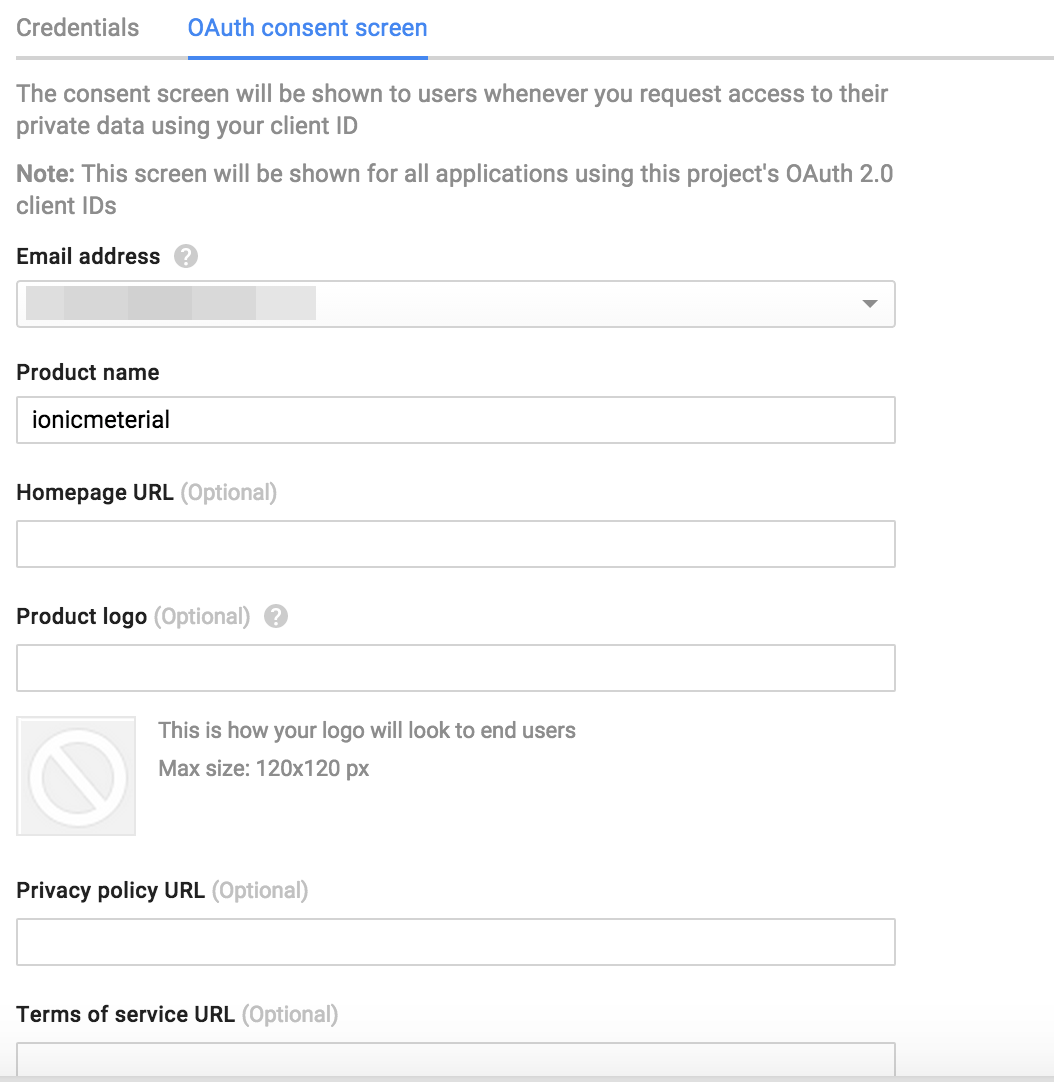Viewport: 1054px width, 1082px height.
Task: Click the "Privacy policy URL" label
Action: point(111,891)
